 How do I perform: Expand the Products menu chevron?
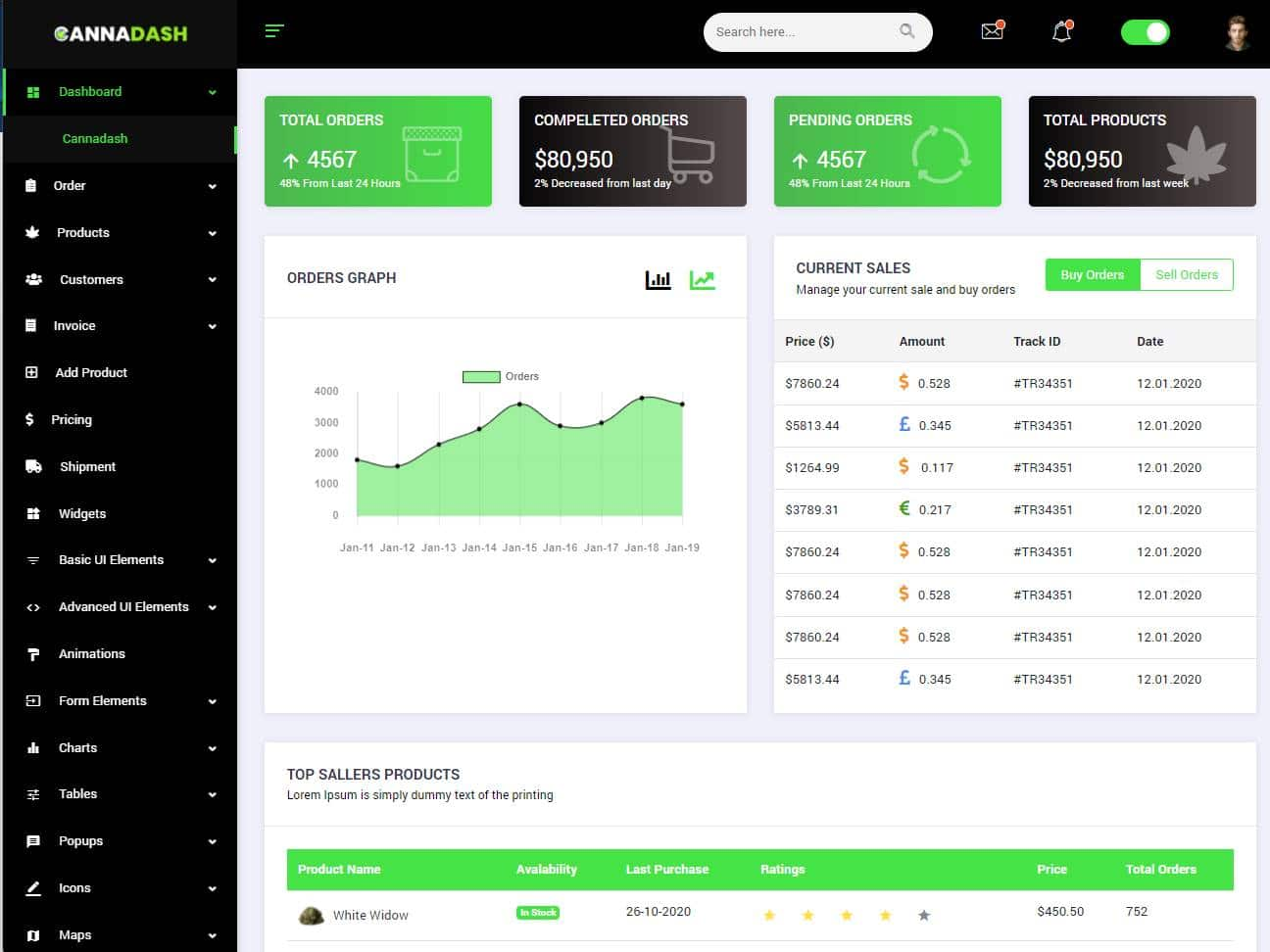[213, 233]
